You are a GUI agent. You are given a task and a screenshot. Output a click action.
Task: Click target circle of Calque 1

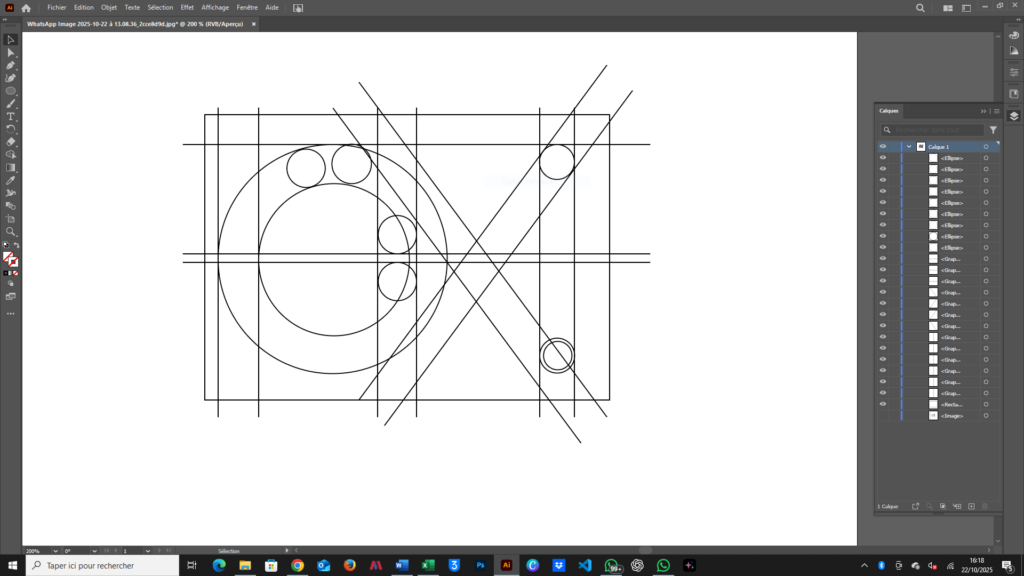(x=986, y=146)
